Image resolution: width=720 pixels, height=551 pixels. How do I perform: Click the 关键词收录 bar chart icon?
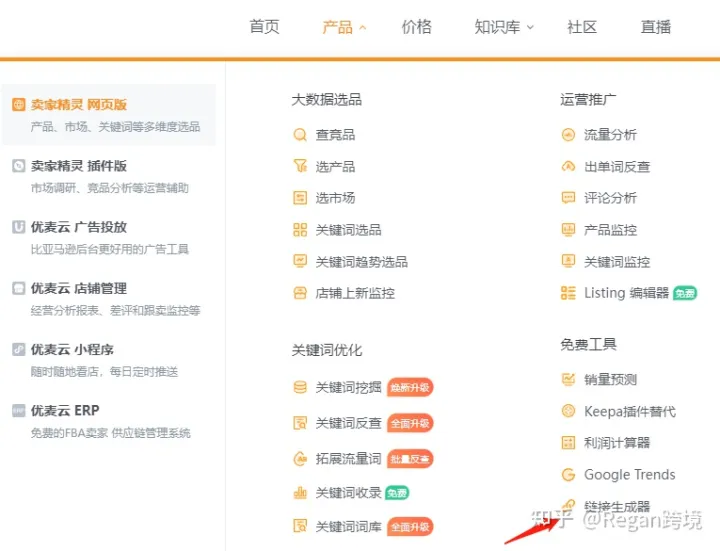[x=300, y=493]
